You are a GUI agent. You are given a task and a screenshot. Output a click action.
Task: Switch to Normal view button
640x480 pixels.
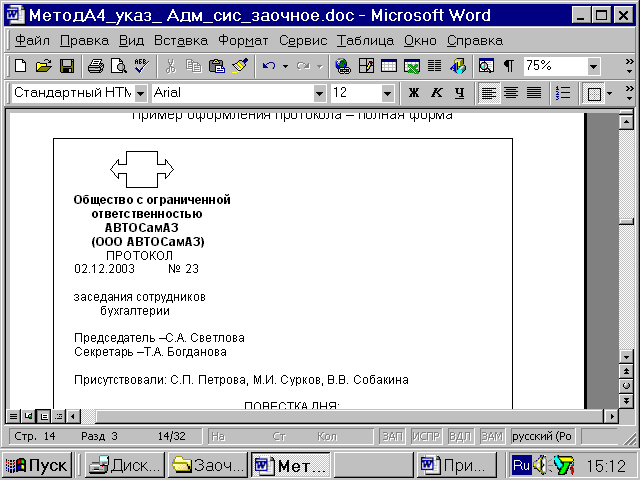(x=13, y=416)
